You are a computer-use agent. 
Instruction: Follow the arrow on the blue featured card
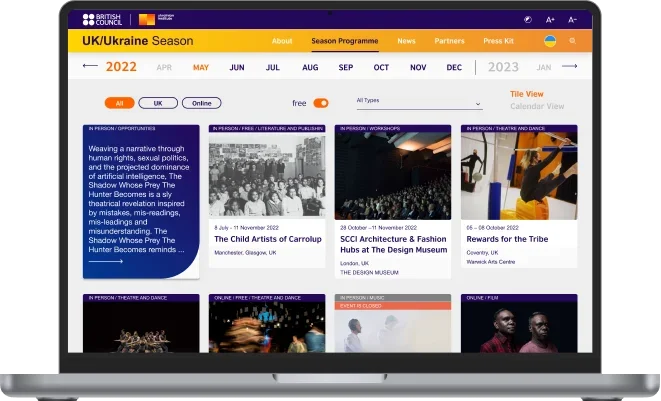click(106, 261)
